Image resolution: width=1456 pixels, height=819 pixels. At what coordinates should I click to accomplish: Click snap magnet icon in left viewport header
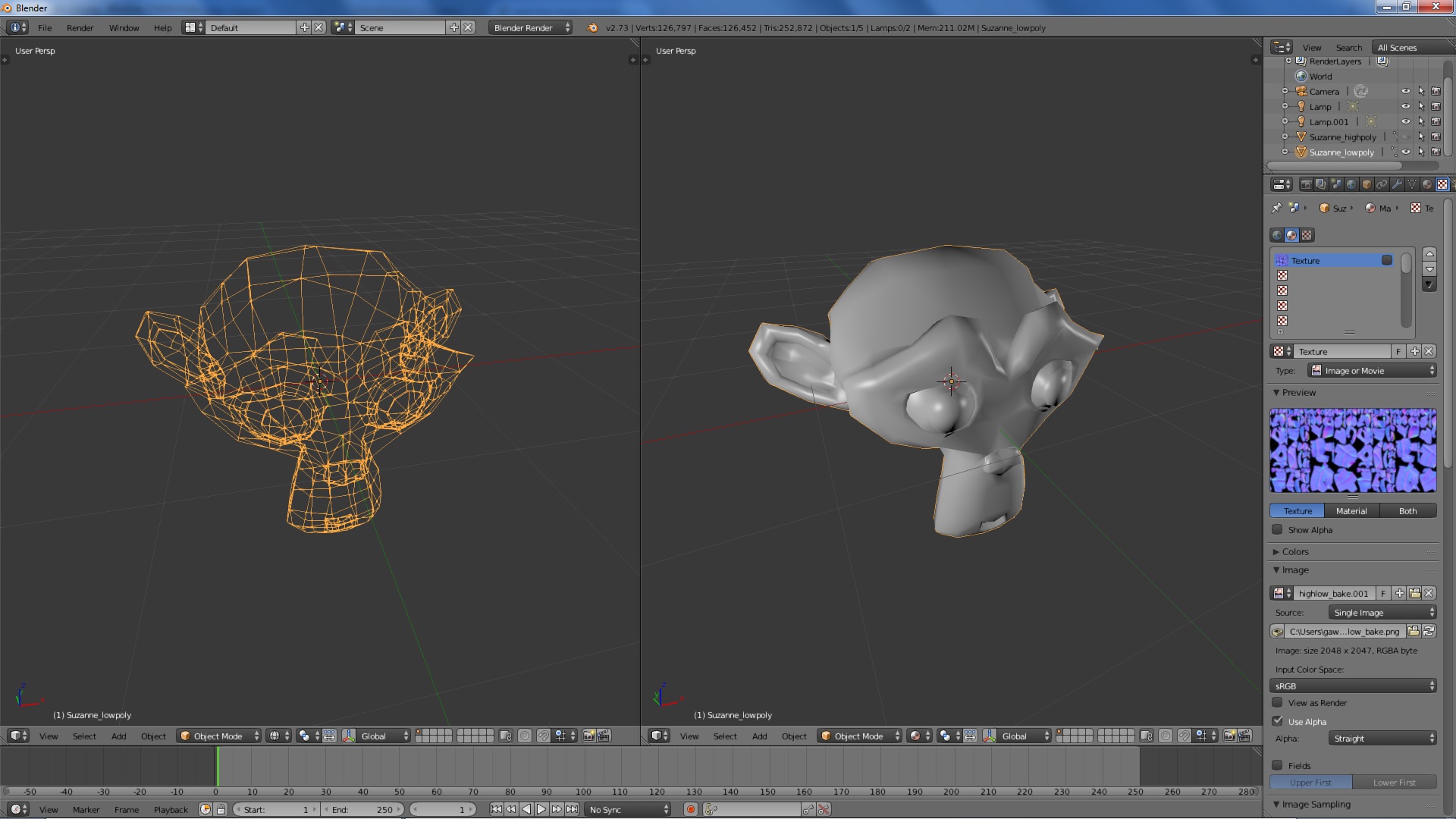544,736
